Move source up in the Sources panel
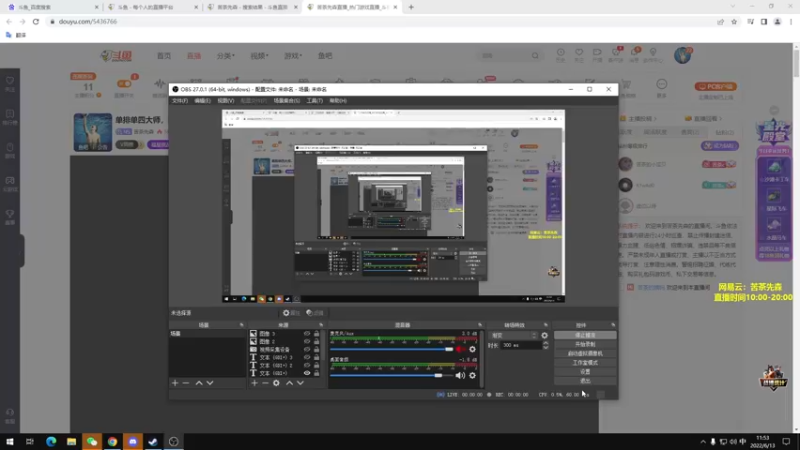The image size is (800, 450). point(289,383)
